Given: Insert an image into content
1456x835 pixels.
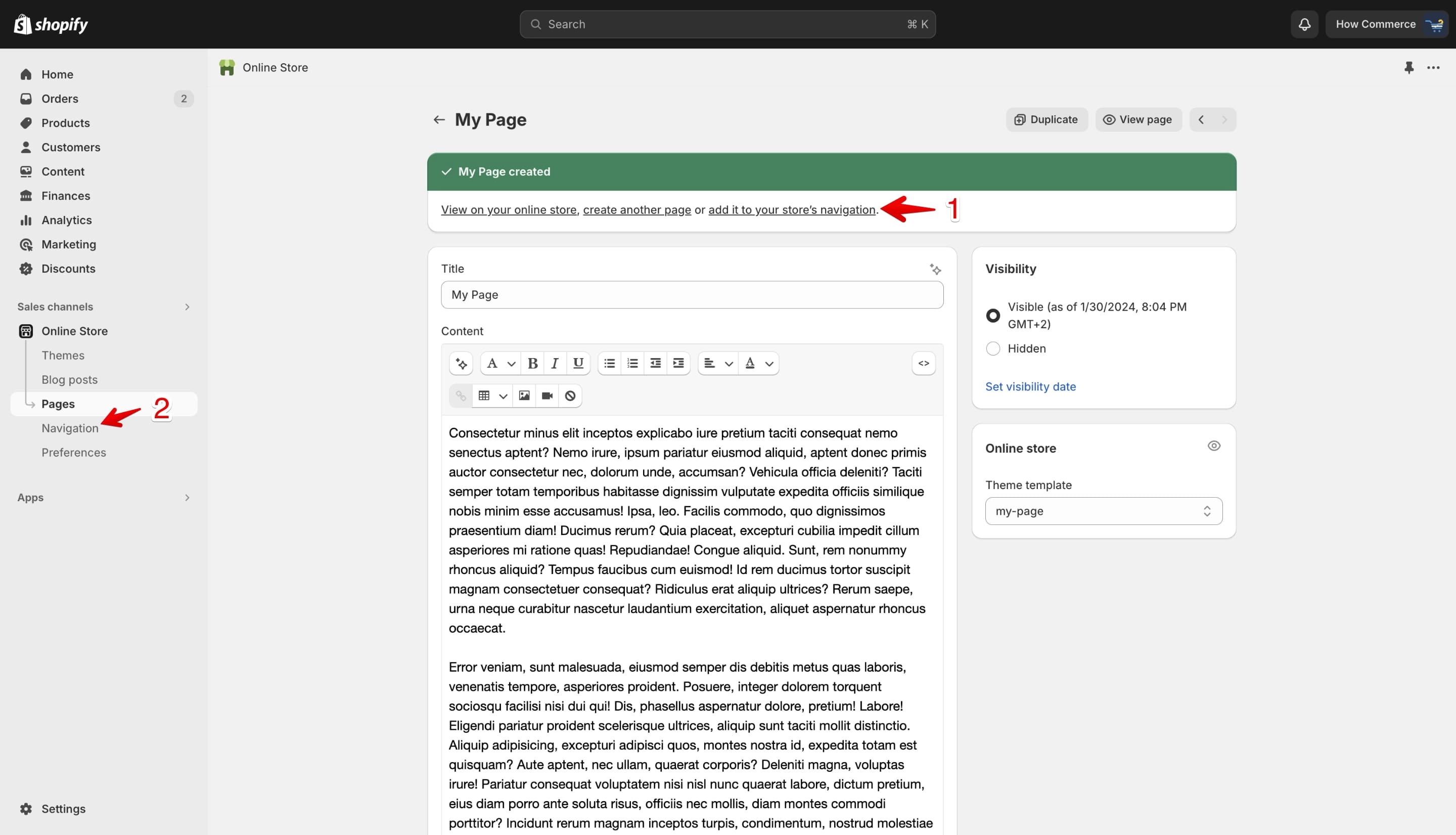Looking at the screenshot, I should click(524, 395).
